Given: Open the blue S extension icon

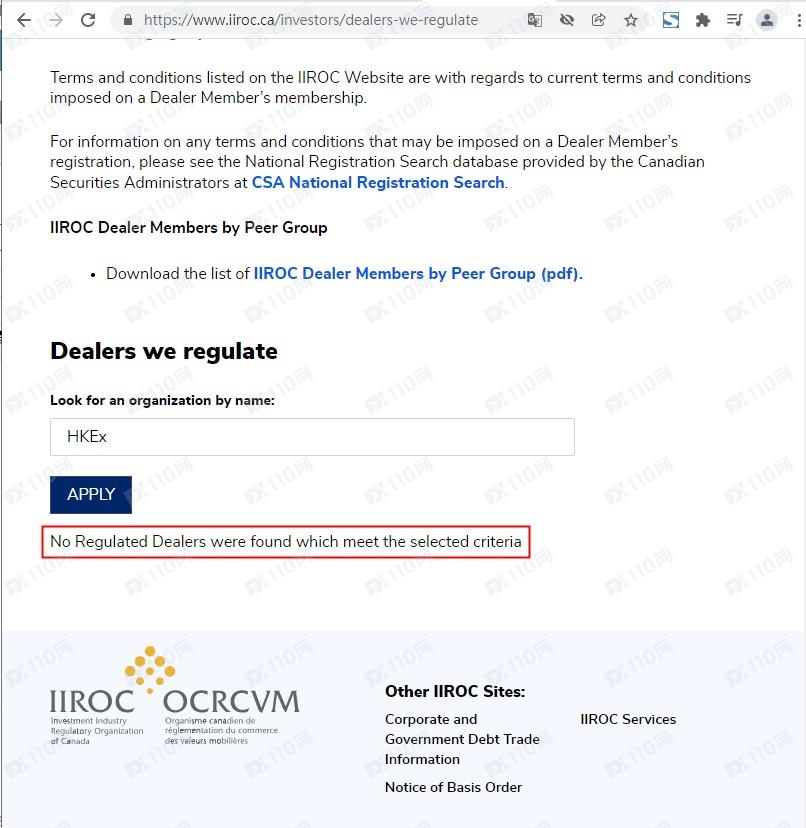Looking at the screenshot, I should (671, 20).
